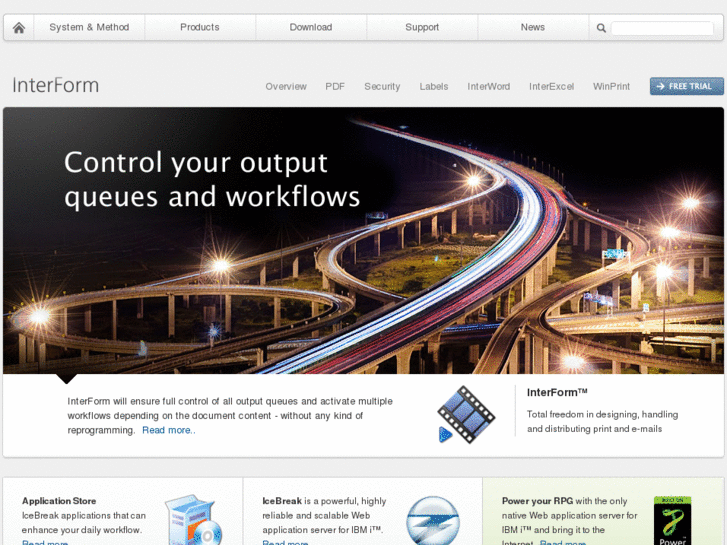Open the News menu

(x=533, y=27)
